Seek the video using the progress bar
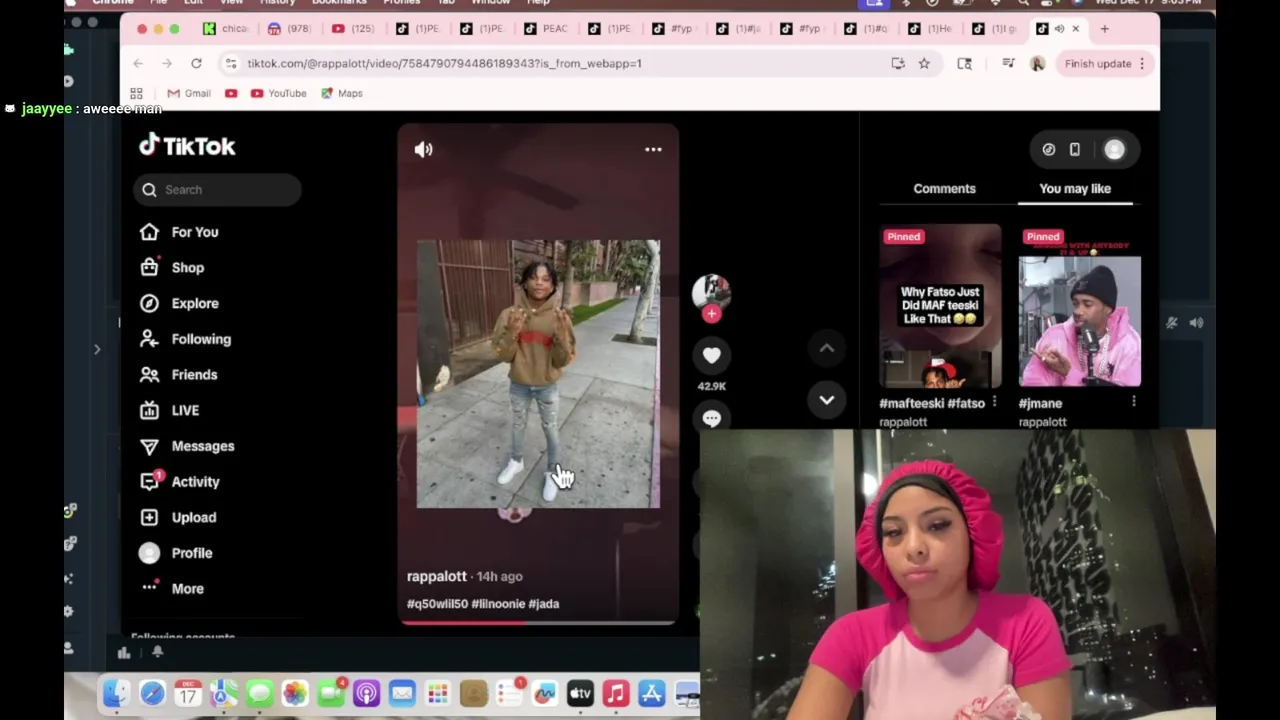The height and width of the screenshot is (720, 1280). coord(538,622)
